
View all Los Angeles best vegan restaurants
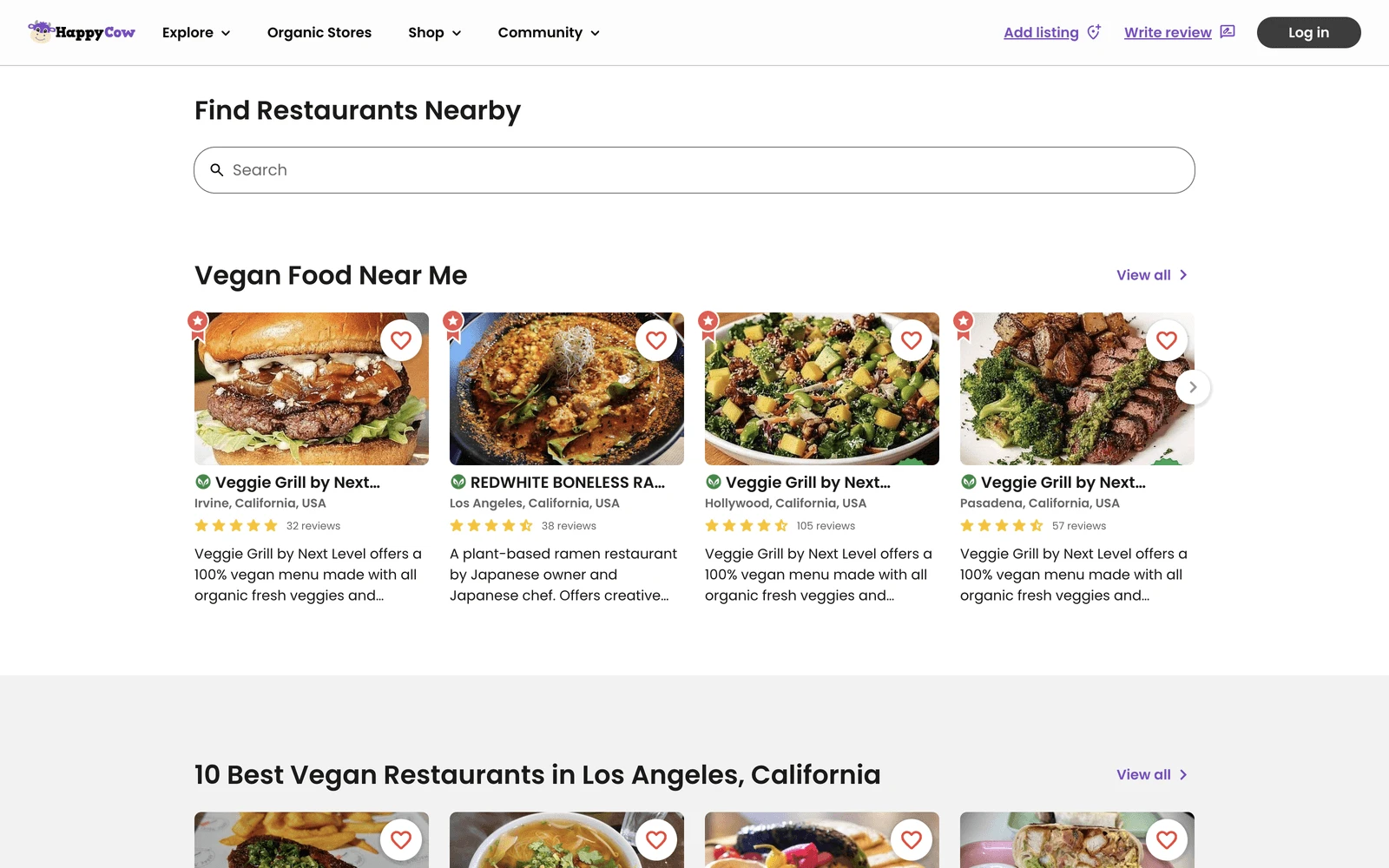[1152, 774]
